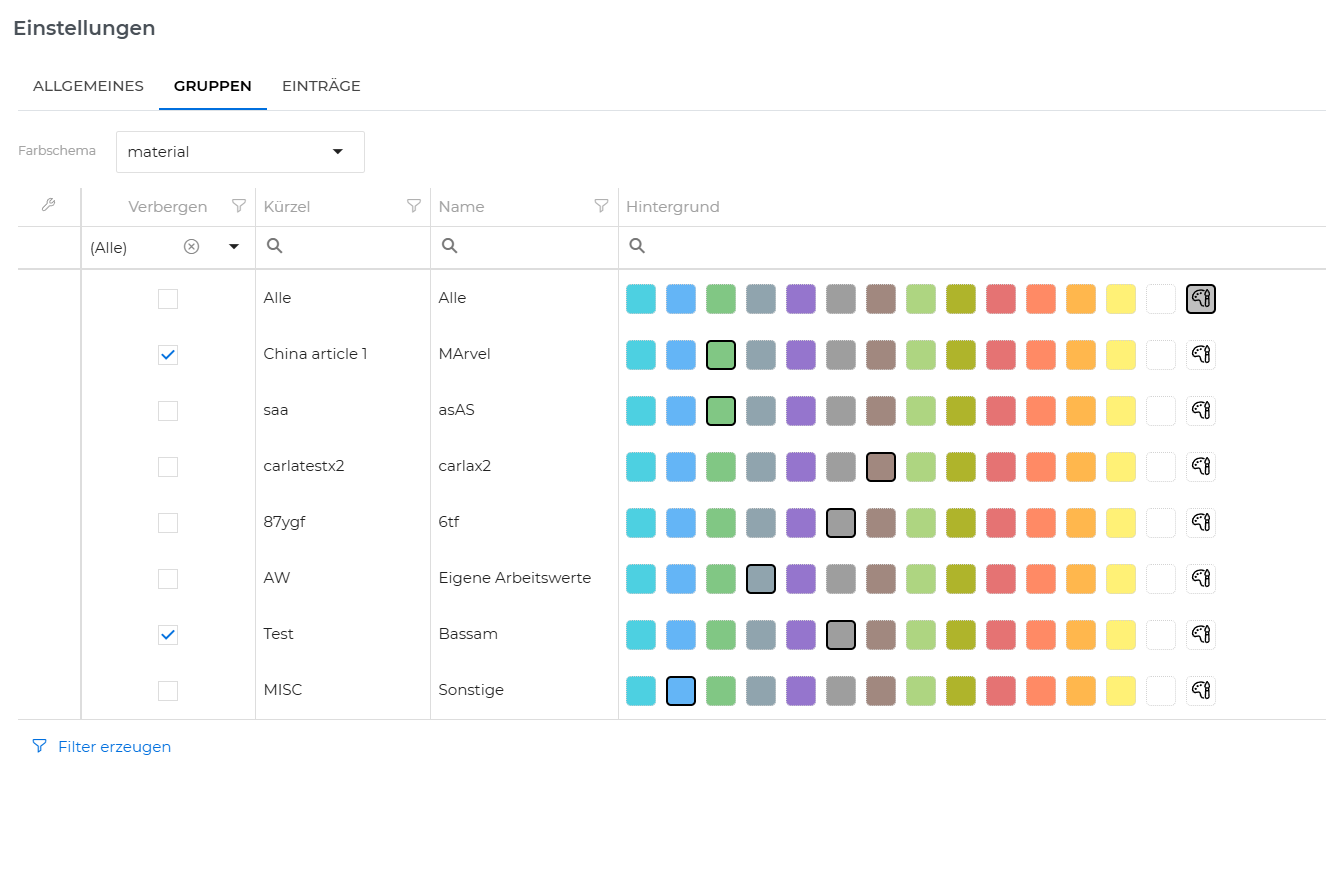1326x877 pixels.
Task: Check Verbergen for MISC row
Action: click(x=168, y=691)
